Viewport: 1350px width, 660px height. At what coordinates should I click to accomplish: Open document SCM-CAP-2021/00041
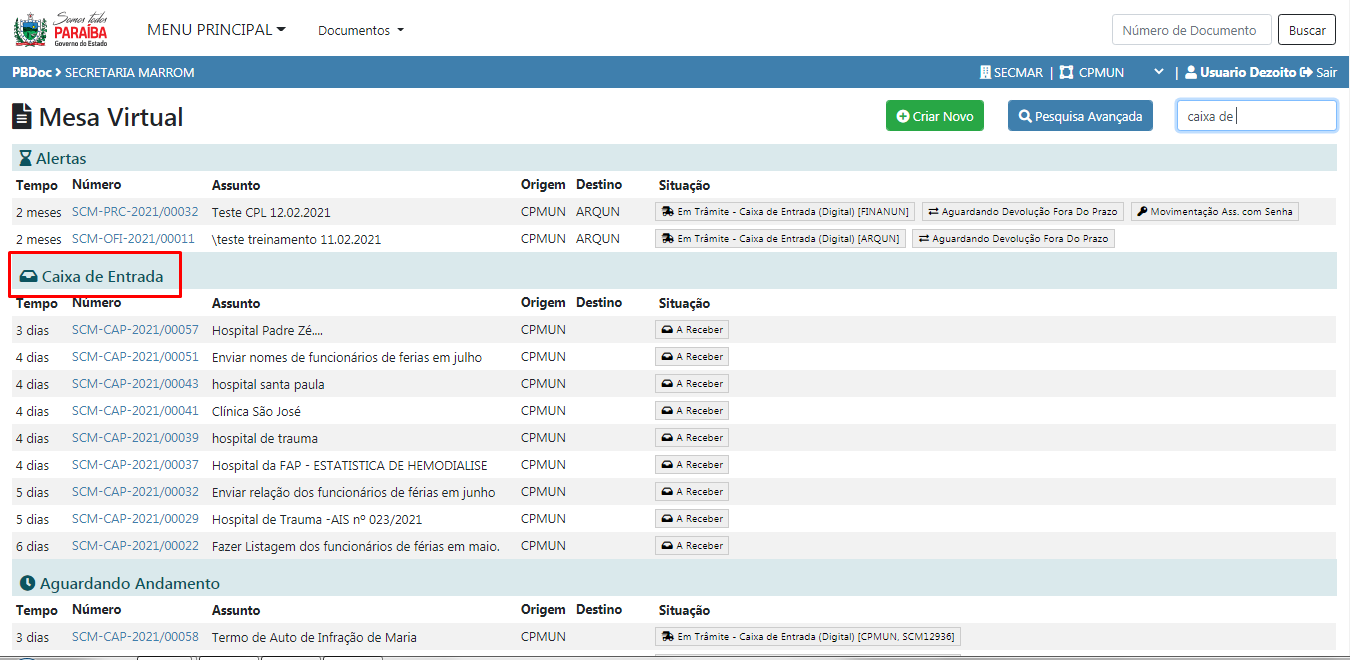(x=135, y=411)
